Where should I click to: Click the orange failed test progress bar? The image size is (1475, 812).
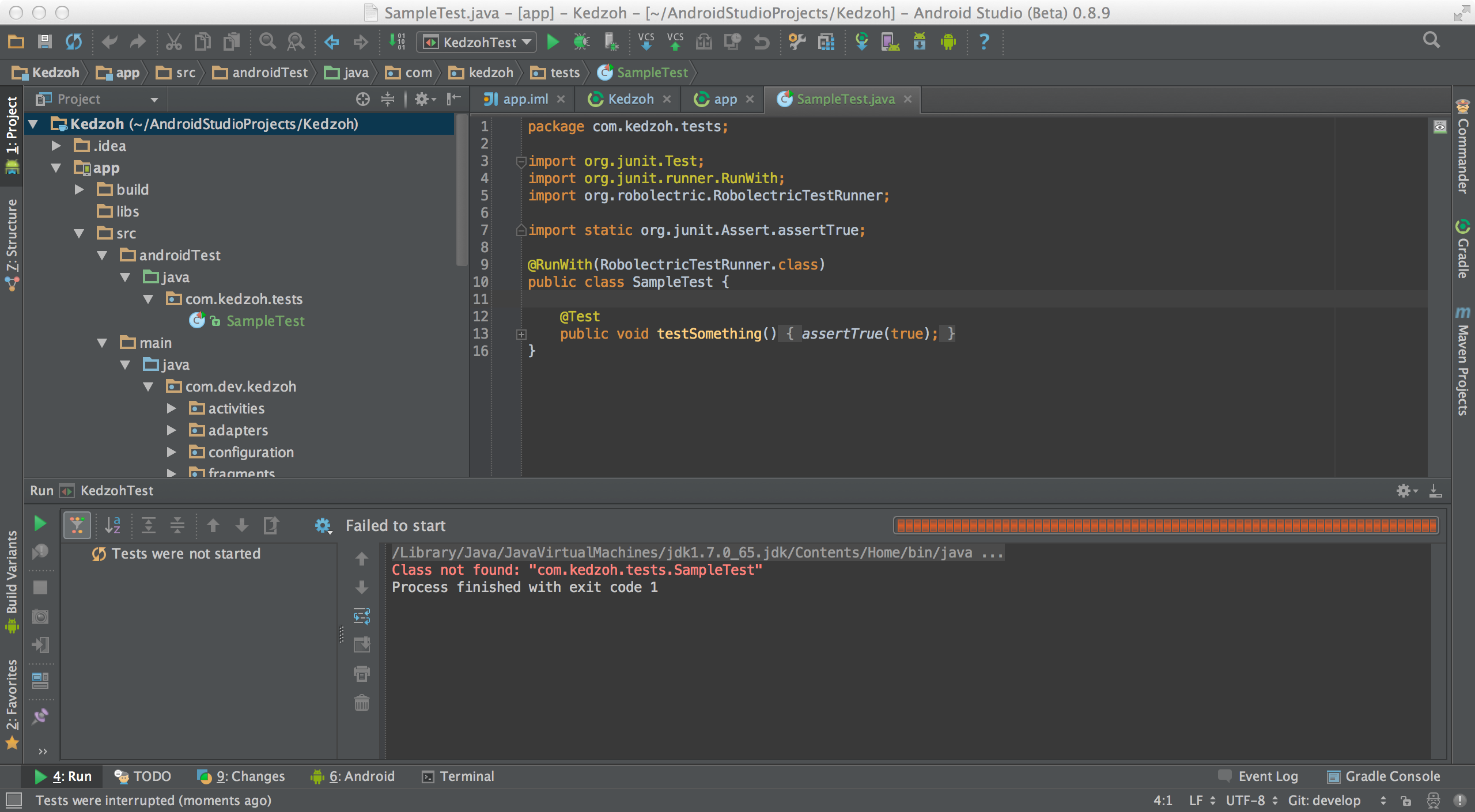[1166, 525]
